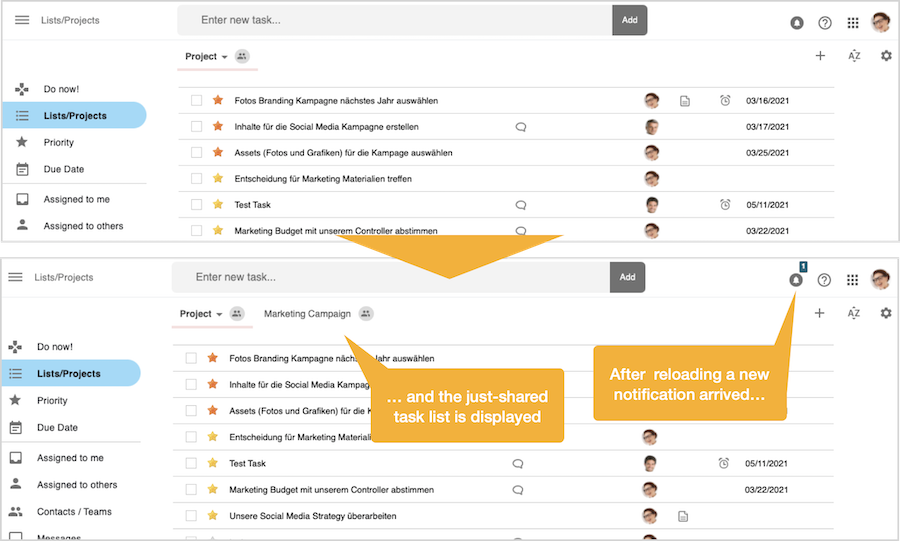900x541 pixels.
Task: Toggle star on upper Entscheidung für Marketing row
Action: click(x=218, y=178)
